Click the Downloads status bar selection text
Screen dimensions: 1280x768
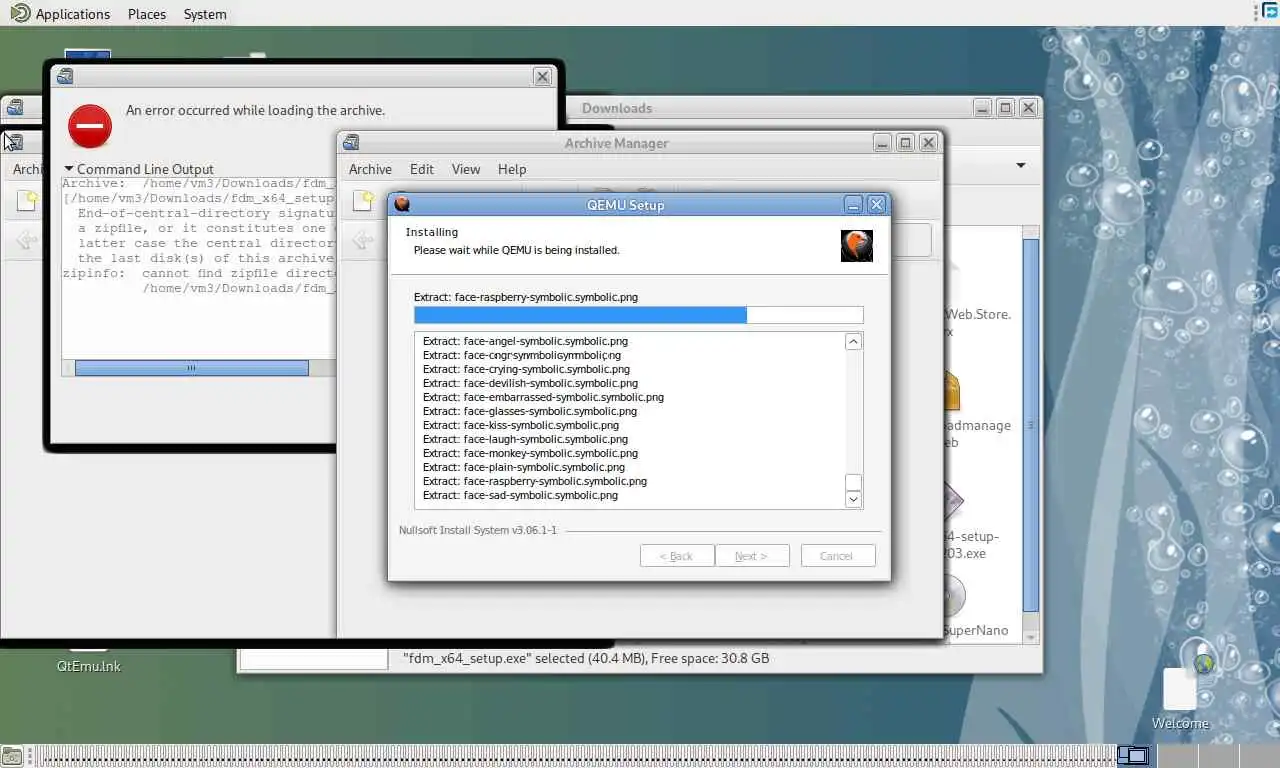coord(586,658)
